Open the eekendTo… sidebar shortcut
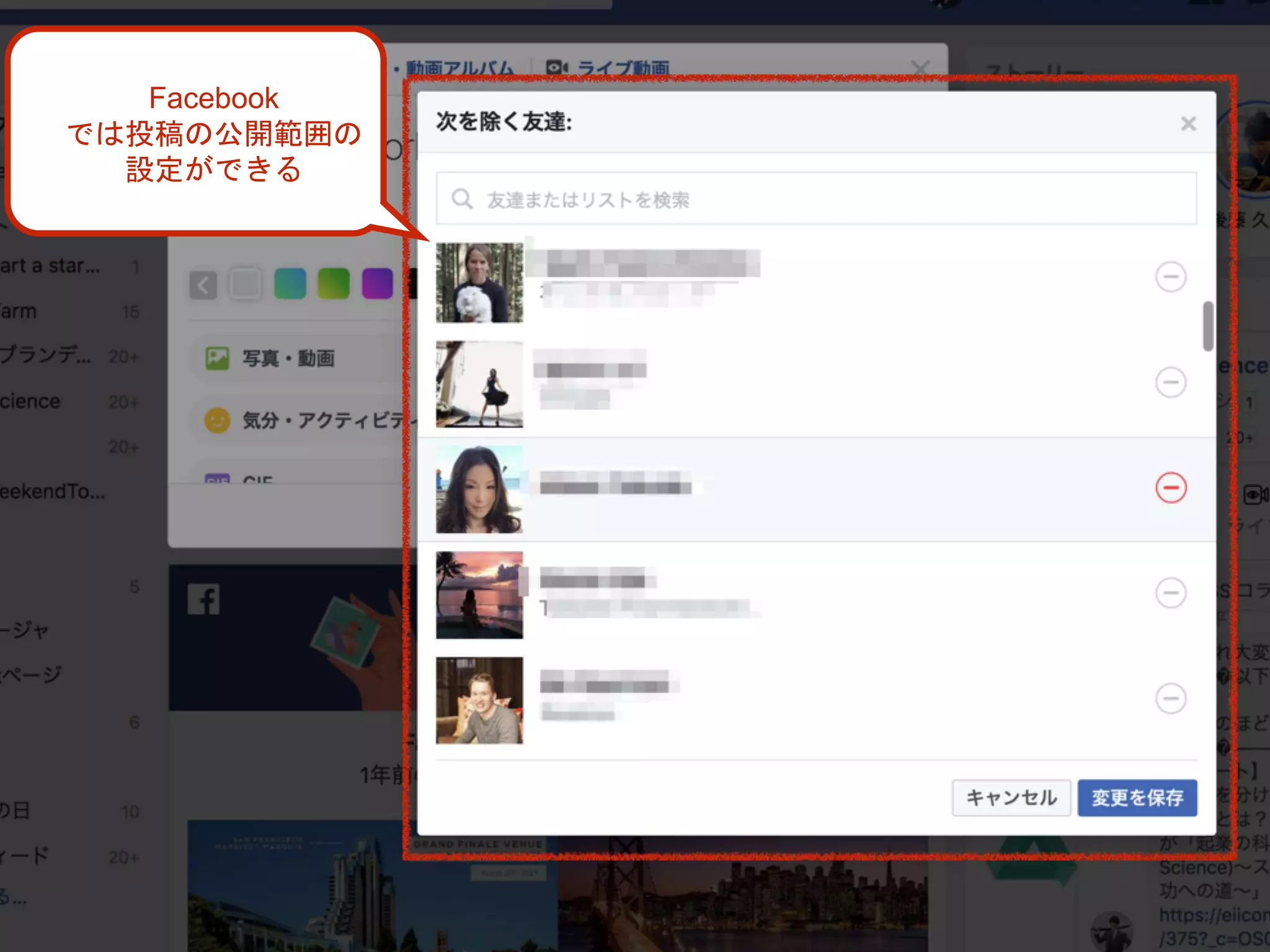1270x952 pixels. (53, 491)
